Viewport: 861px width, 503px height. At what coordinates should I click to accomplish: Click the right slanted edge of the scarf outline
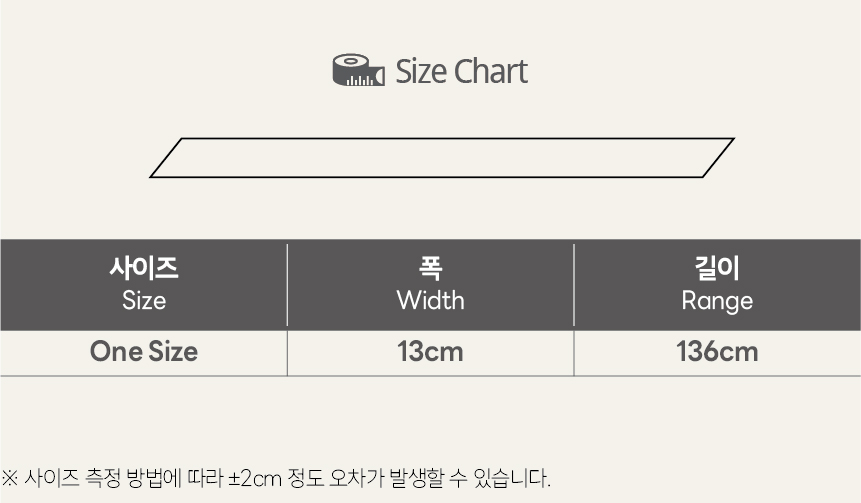pyautogui.click(x=719, y=158)
